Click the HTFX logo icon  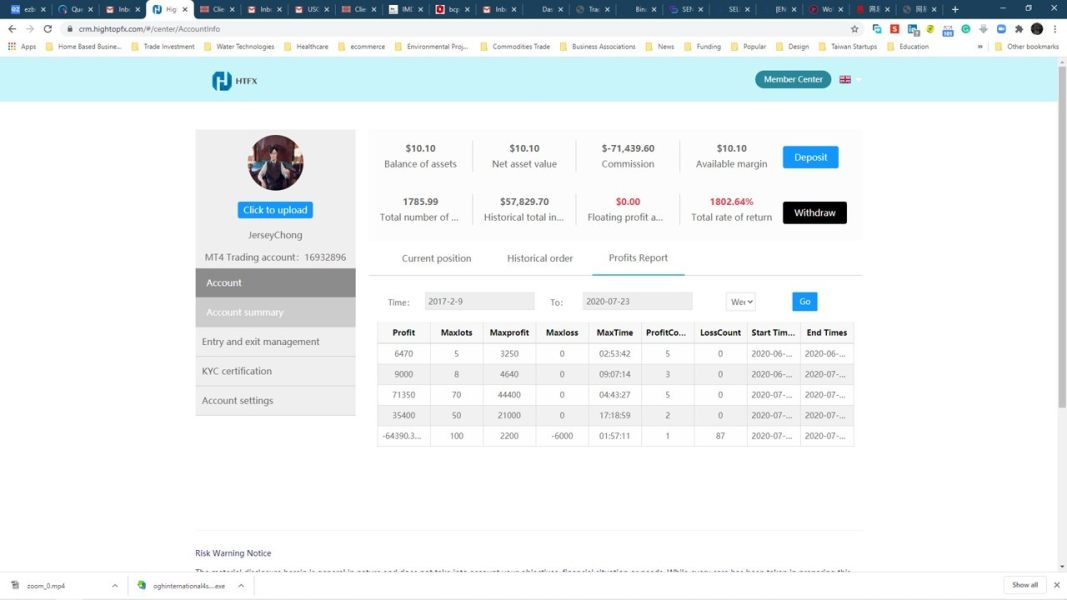pos(222,80)
